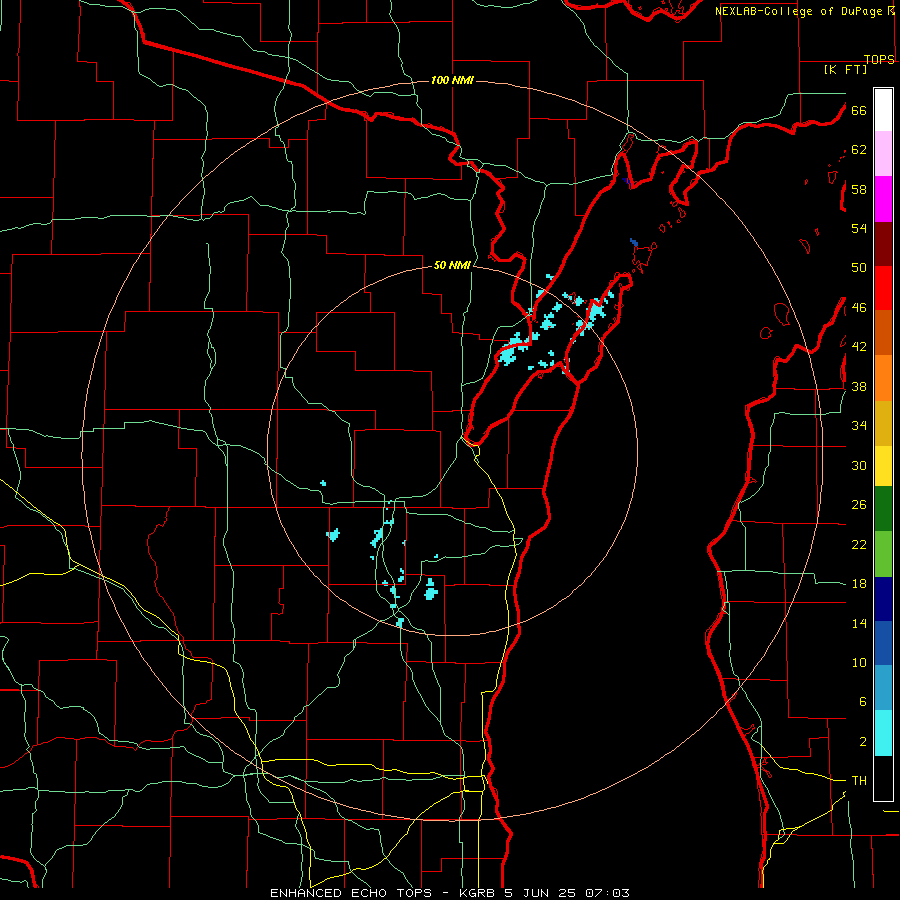Click the medium blue 14 kft swatch
The height and width of the screenshot is (900, 900).
883,643
